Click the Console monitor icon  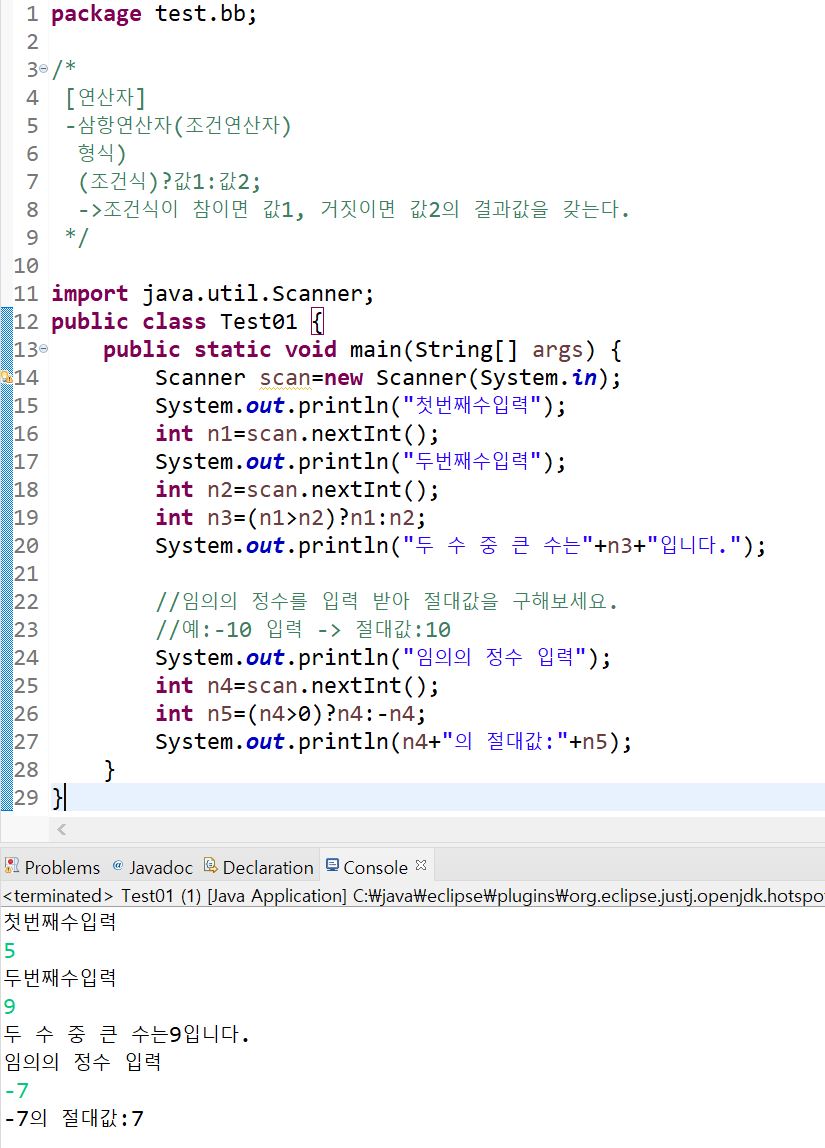pyautogui.click(x=332, y=865)
